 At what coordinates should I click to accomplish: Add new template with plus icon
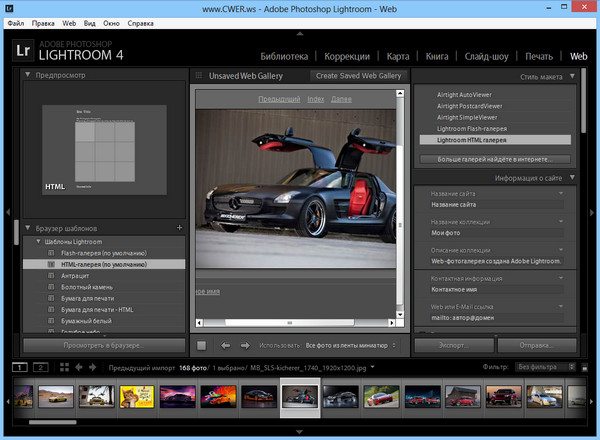click(x=179, y=228)
